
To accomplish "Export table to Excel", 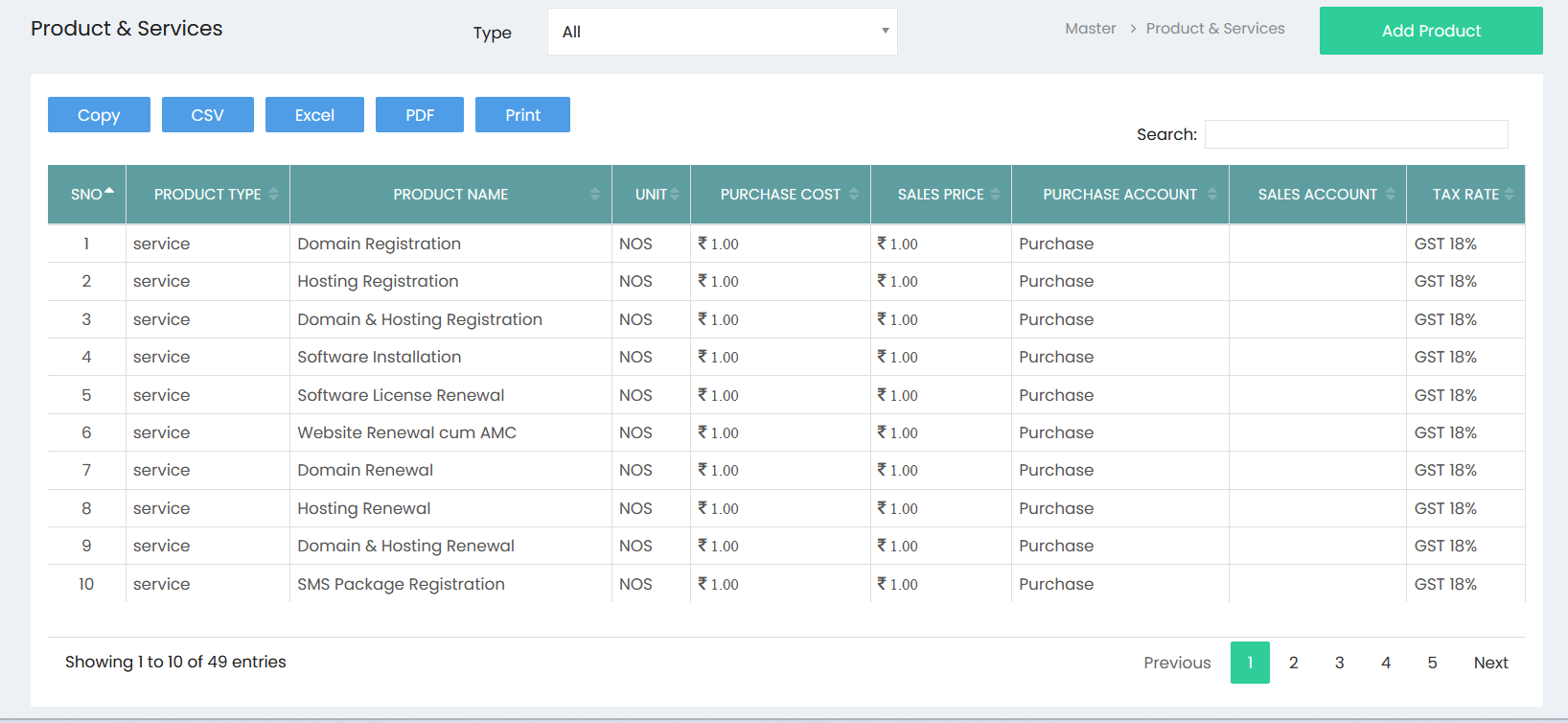I will (x=314, y=115).
